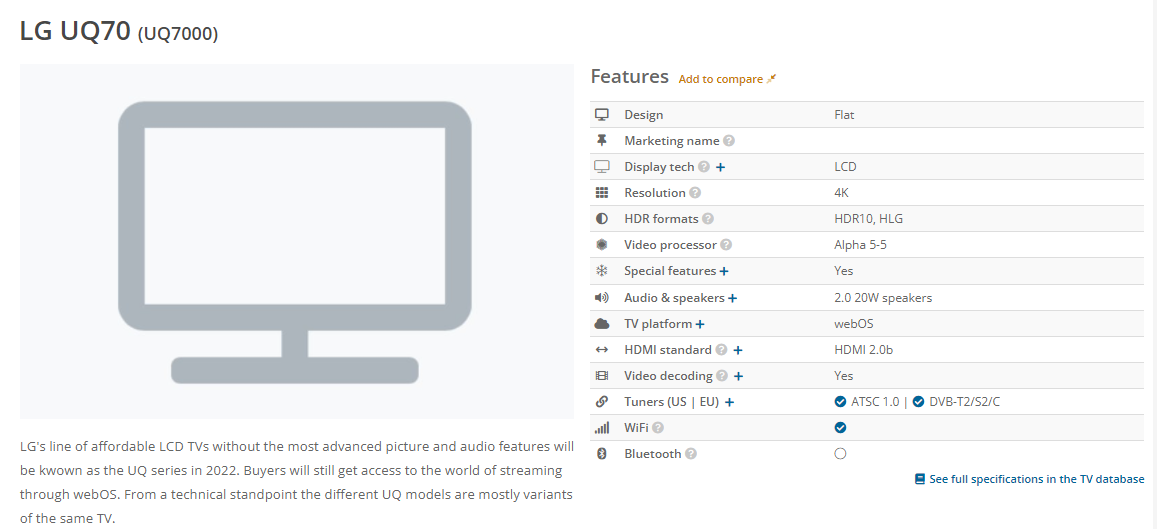This screenshot has height=529, width=1157.
Task: Expand TV platform details
Action: pos(700,324)
